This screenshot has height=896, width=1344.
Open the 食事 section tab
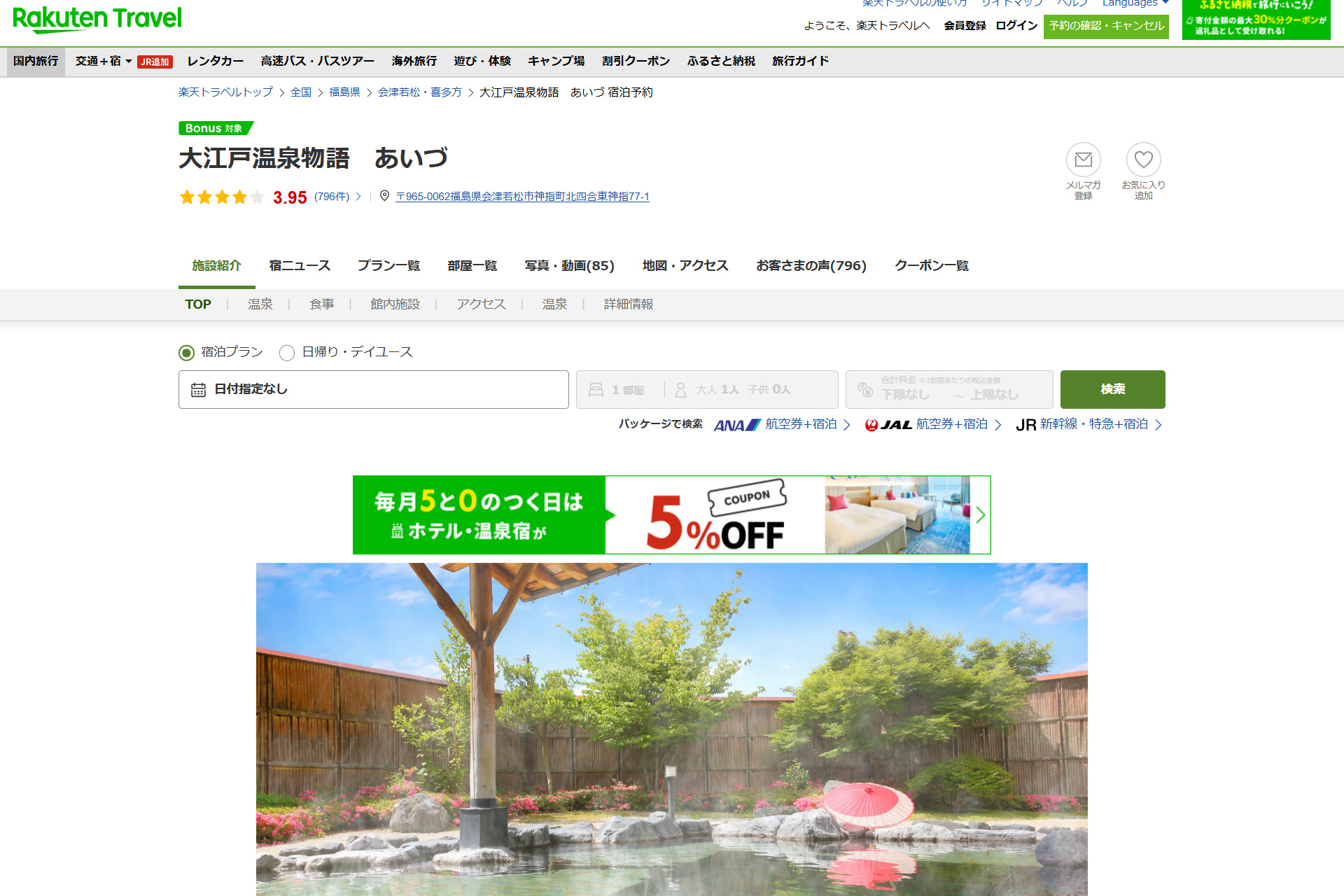[322, 304]
